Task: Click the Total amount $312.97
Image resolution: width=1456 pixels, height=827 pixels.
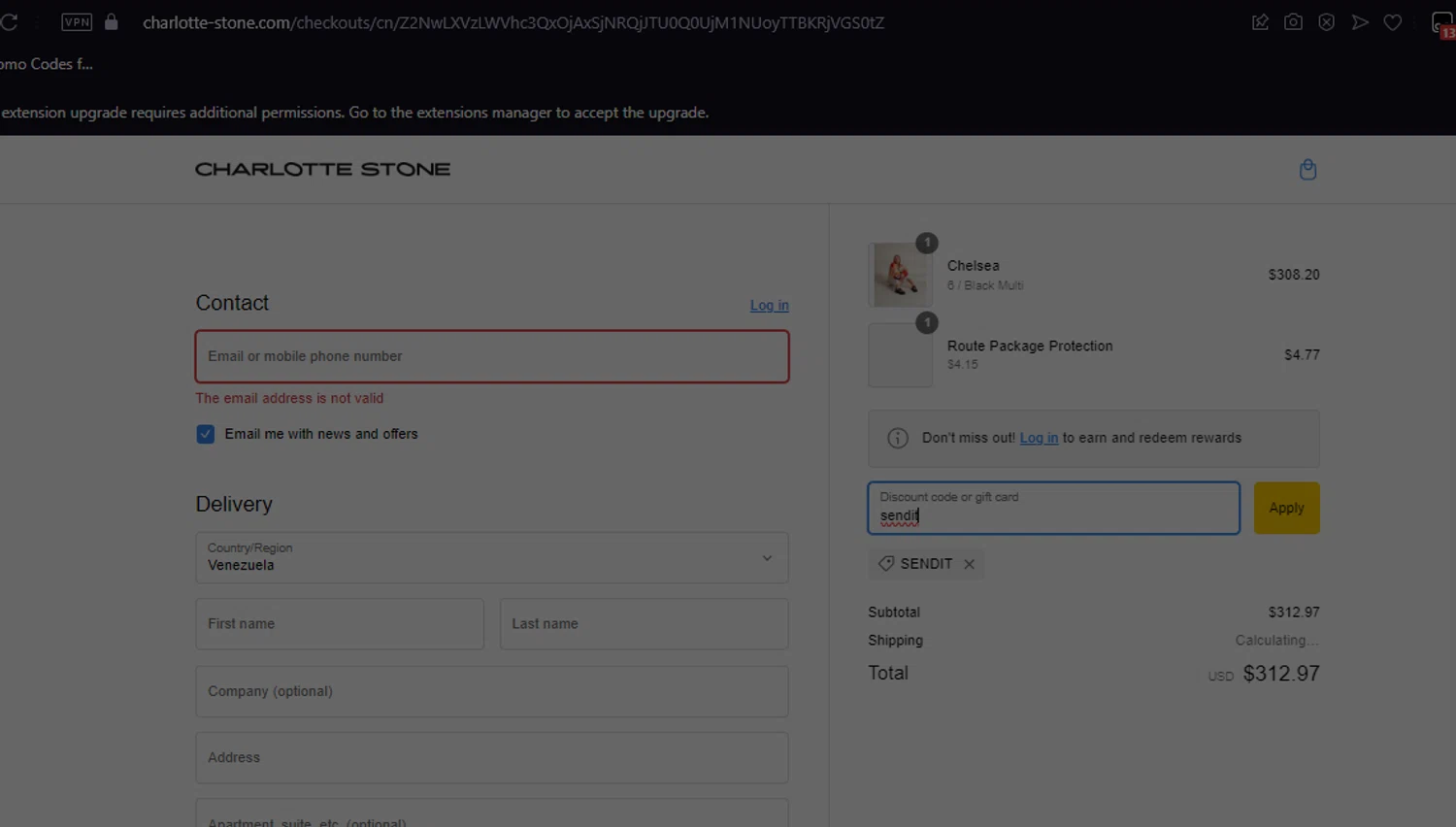Action: [x=1281, y=674]
